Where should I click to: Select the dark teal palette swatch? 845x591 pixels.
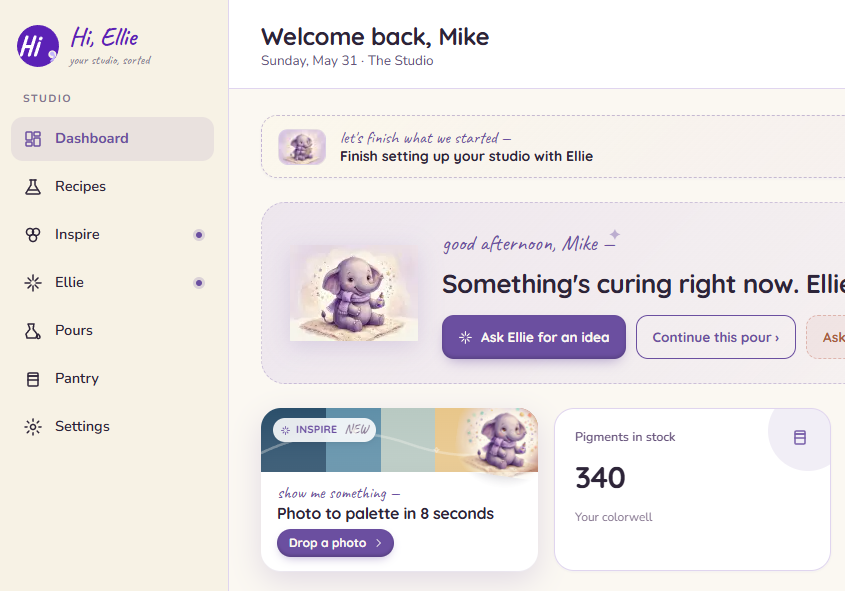coord(294,440)
